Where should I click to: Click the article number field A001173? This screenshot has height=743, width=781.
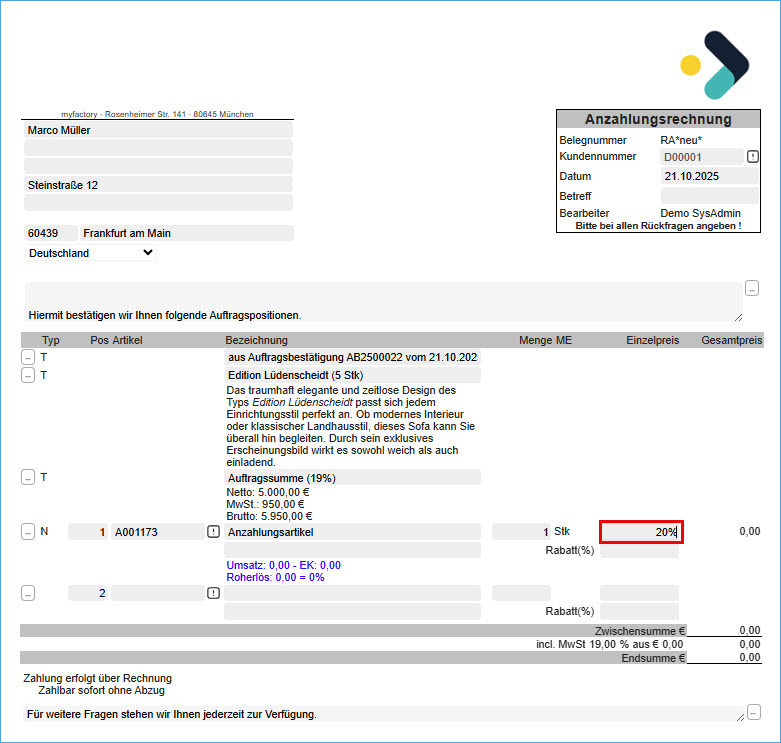[x=157, y=532]
